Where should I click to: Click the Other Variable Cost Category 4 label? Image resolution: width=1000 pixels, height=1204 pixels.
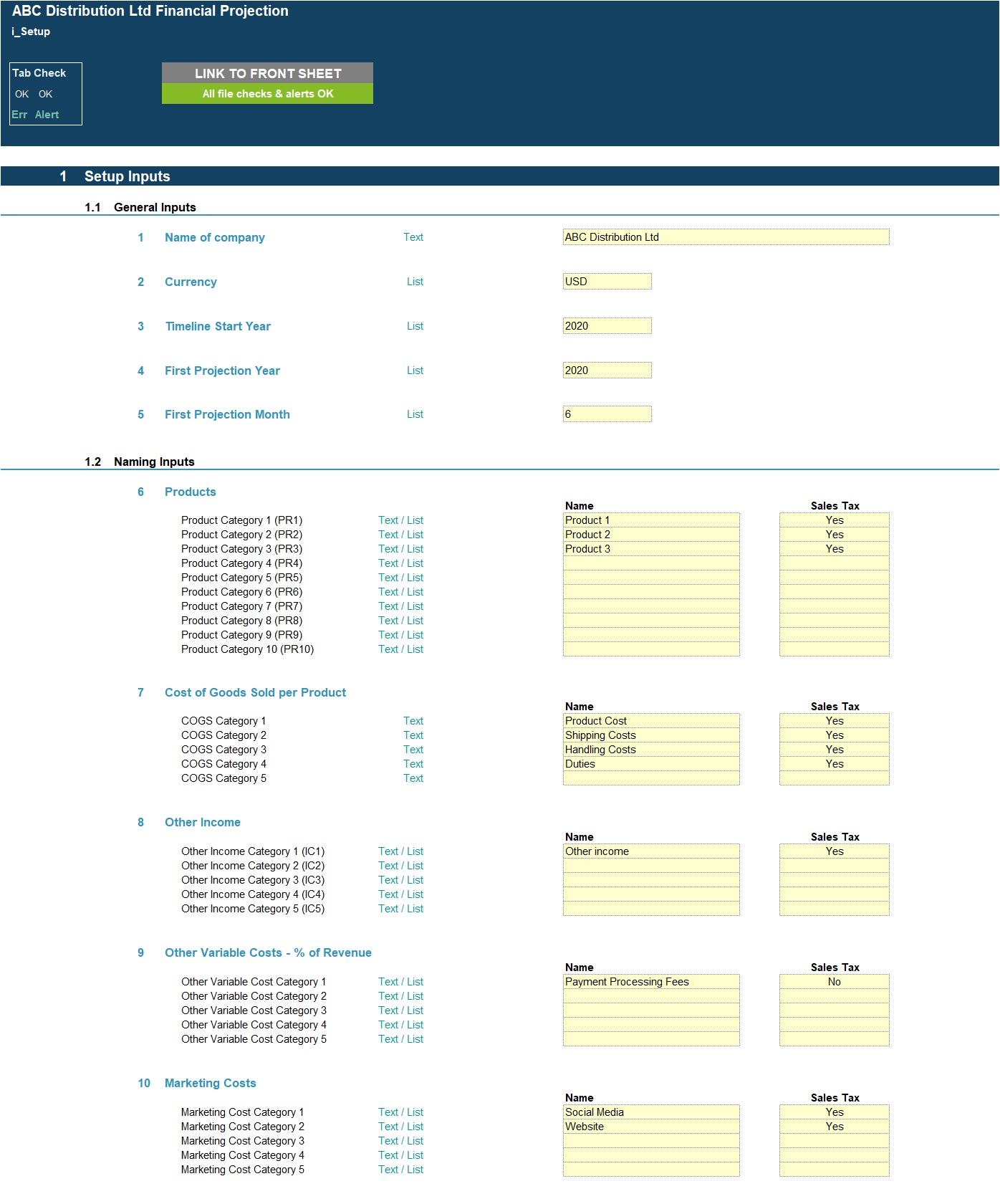pos(254,1025)
